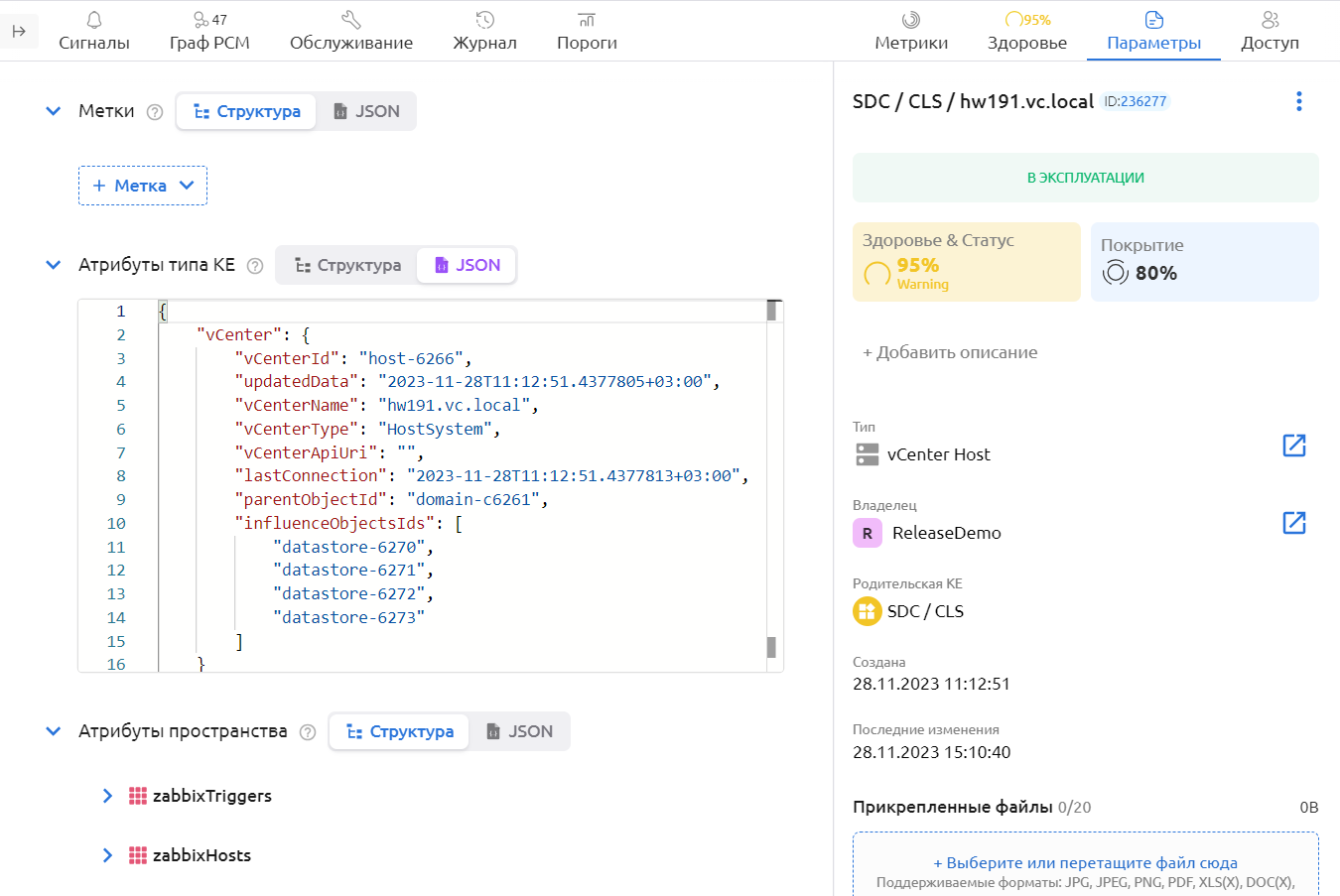Click help icon next to Атрибуты типа КЕ
This screenshot has width=1340, height=896.
[x=255, y=266]
